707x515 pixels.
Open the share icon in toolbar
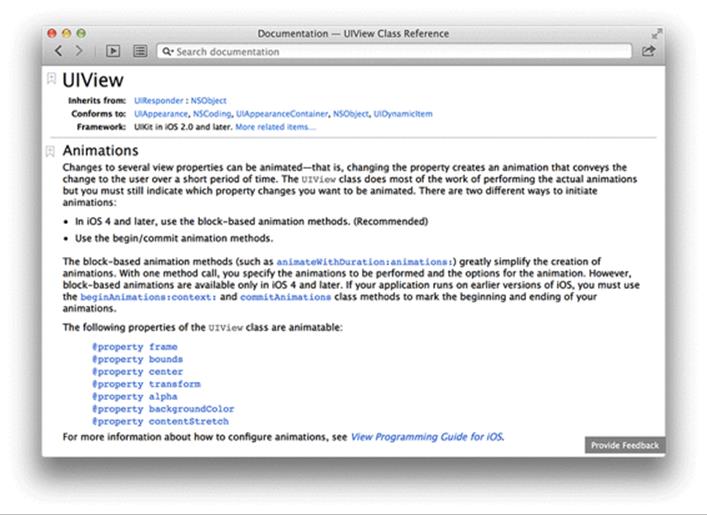pos(648,51)
